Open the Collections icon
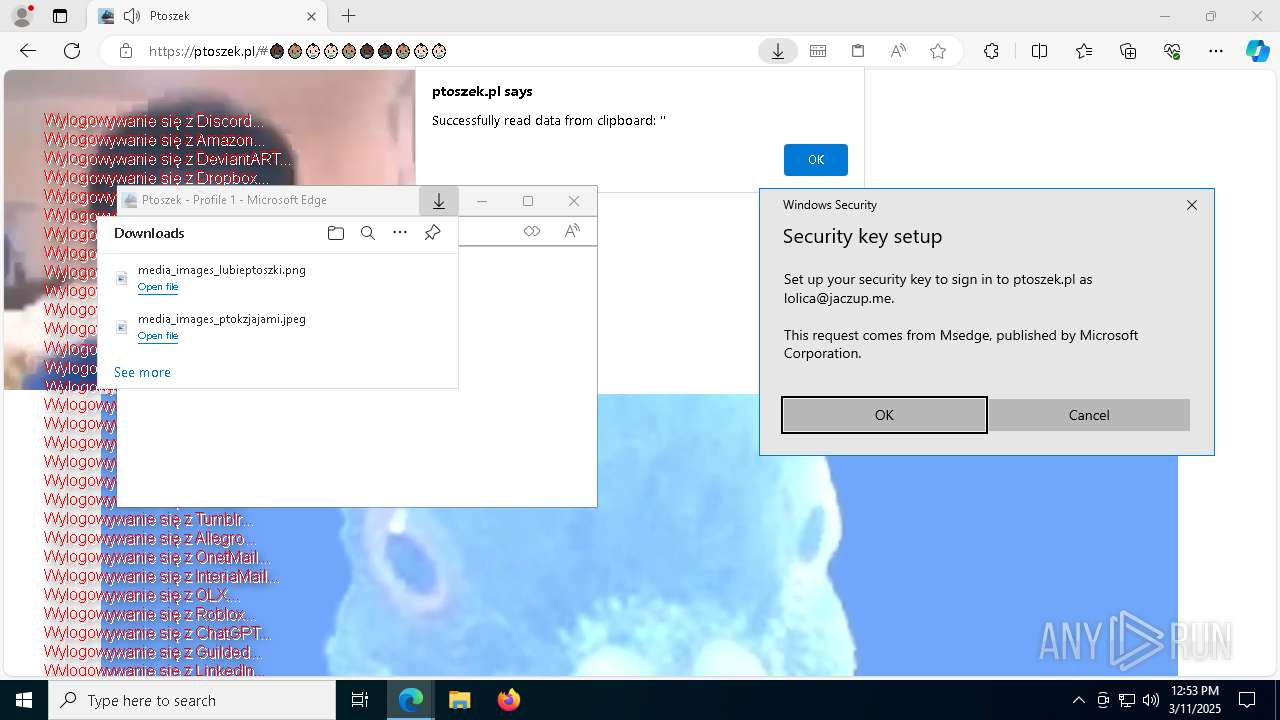Image resolution: width=1280 pixels, height=720 pixels. pyautogui.click(x=1128, y=51)
